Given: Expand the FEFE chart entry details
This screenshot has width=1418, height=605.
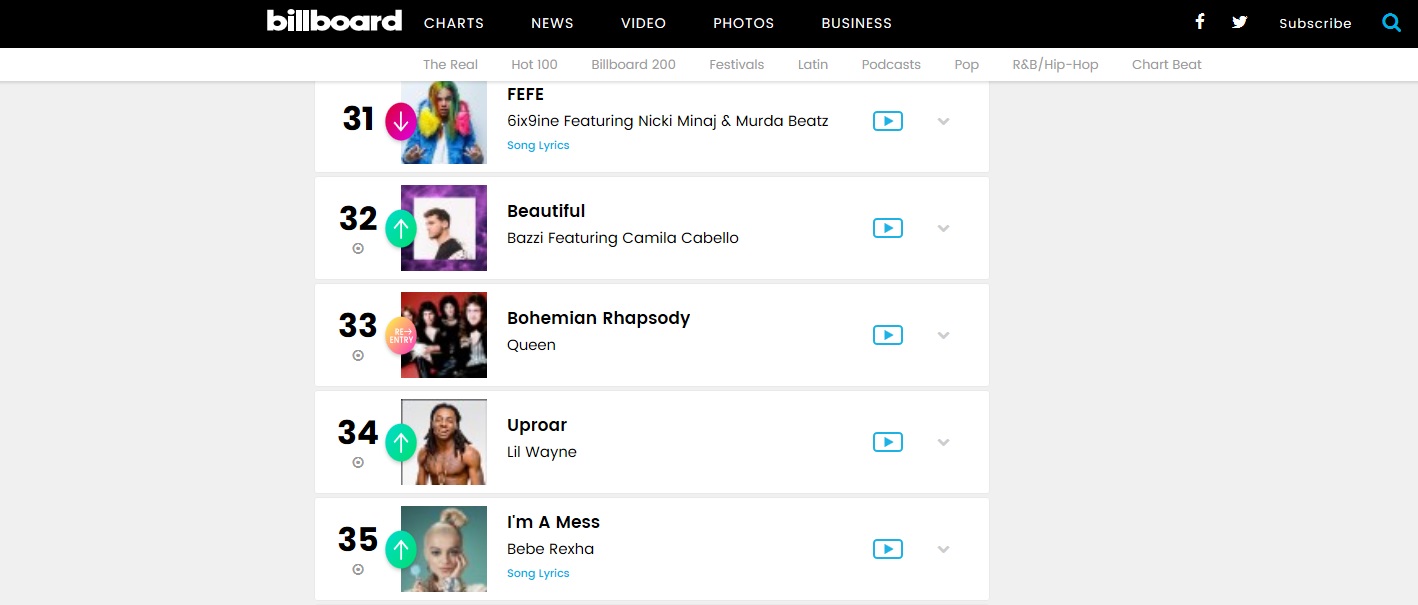Looking at the screenshot, I should [x=943, y=121].
